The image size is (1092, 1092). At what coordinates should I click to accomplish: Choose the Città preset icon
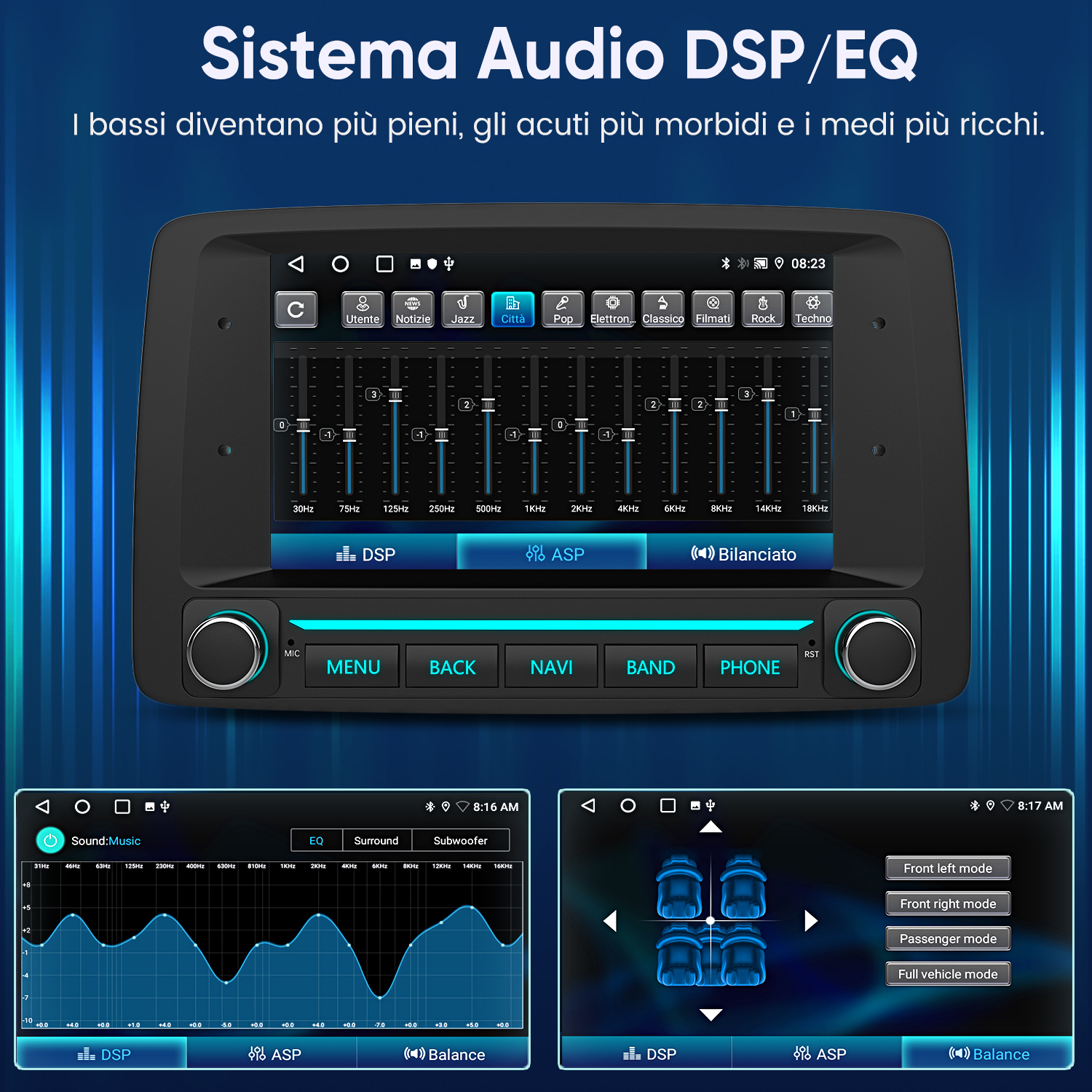coord(513,309)
